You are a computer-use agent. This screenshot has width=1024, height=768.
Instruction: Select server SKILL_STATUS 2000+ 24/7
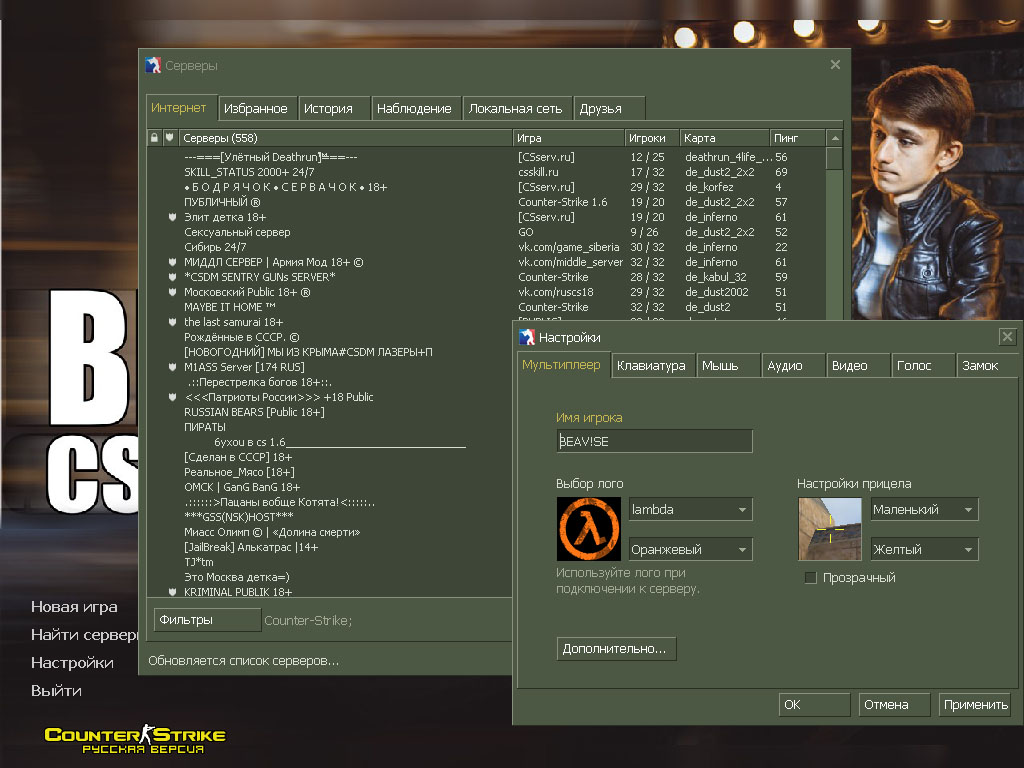coord(486,172)
